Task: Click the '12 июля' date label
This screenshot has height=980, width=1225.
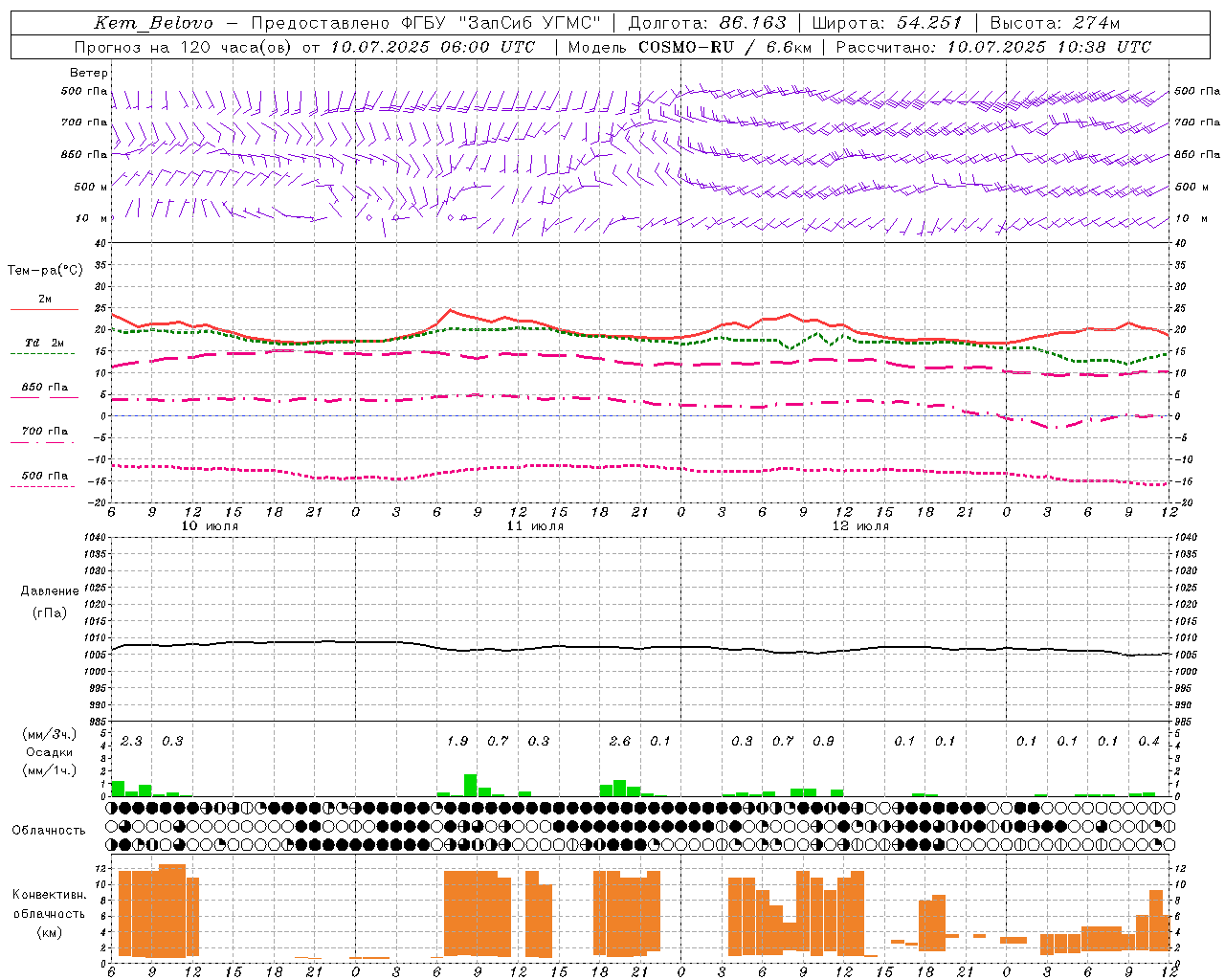Action: tap(860, 525)
